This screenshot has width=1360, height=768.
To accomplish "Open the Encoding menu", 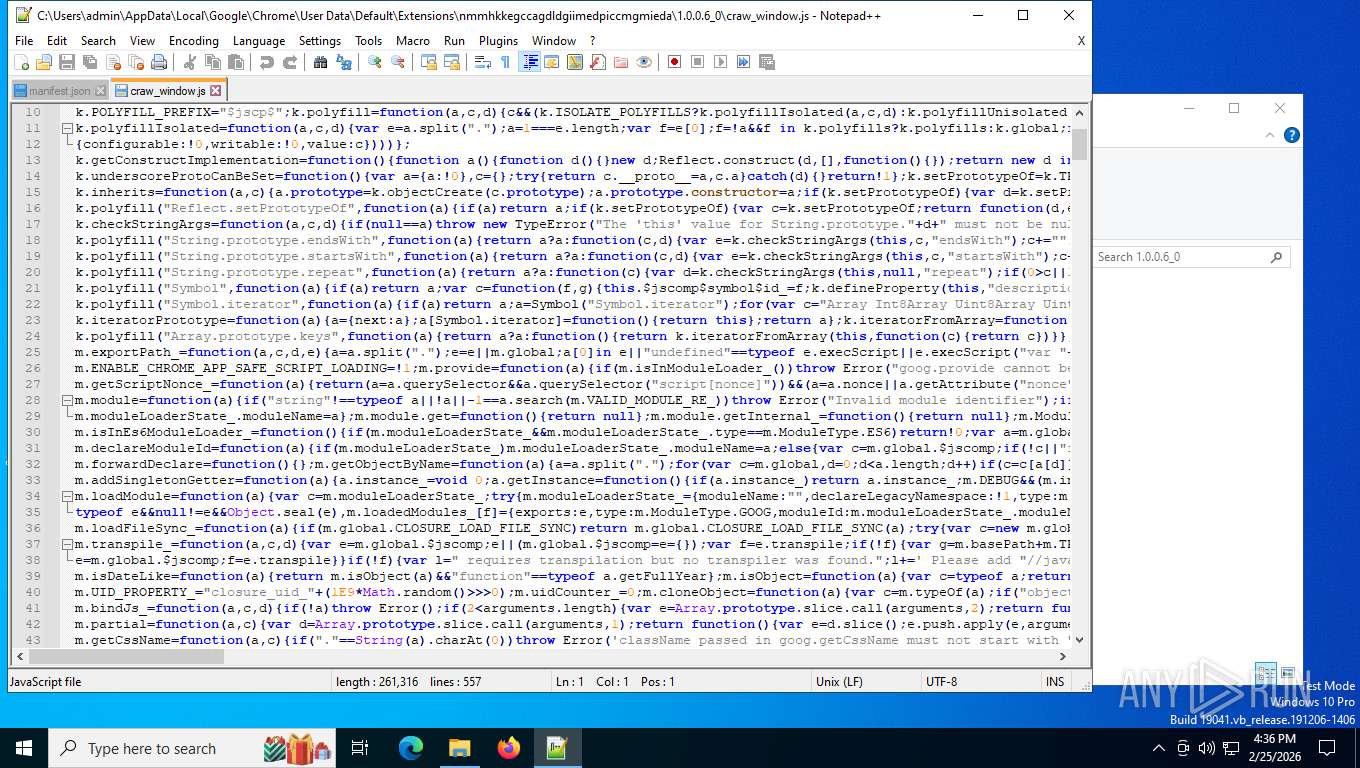I will click(194, 41).
